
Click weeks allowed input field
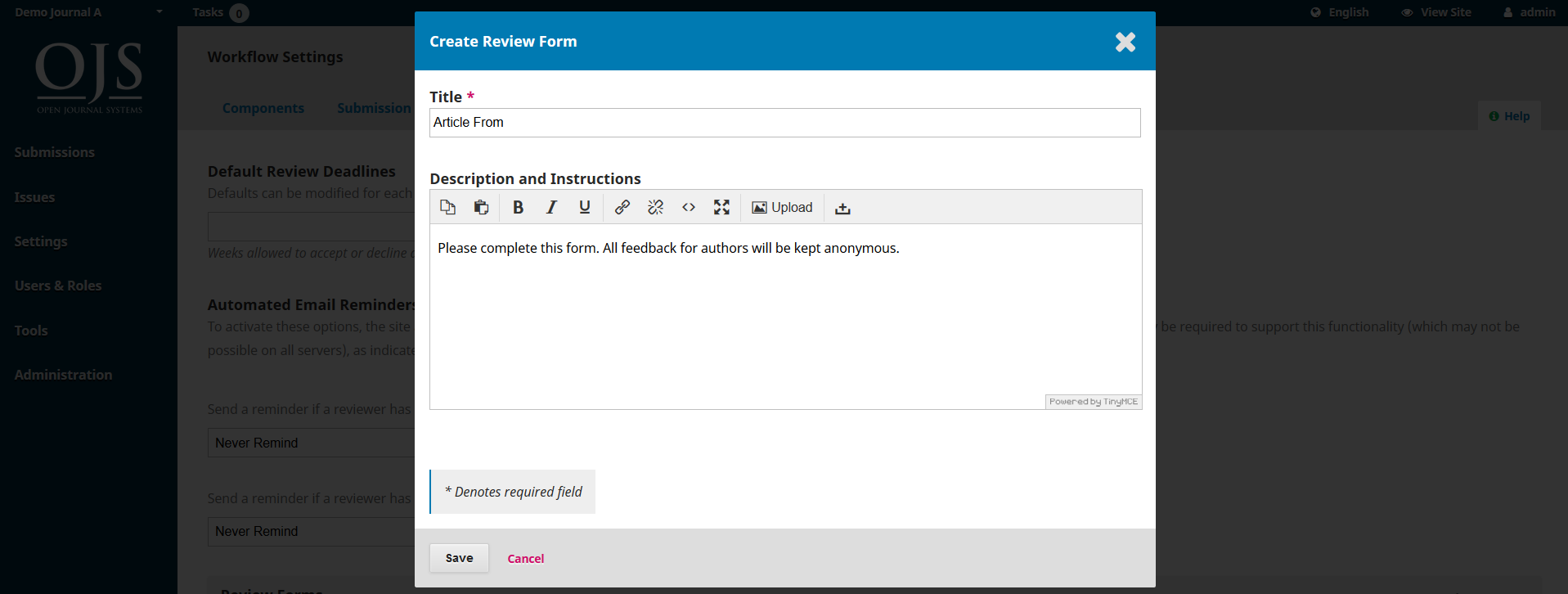coord(311,227)
